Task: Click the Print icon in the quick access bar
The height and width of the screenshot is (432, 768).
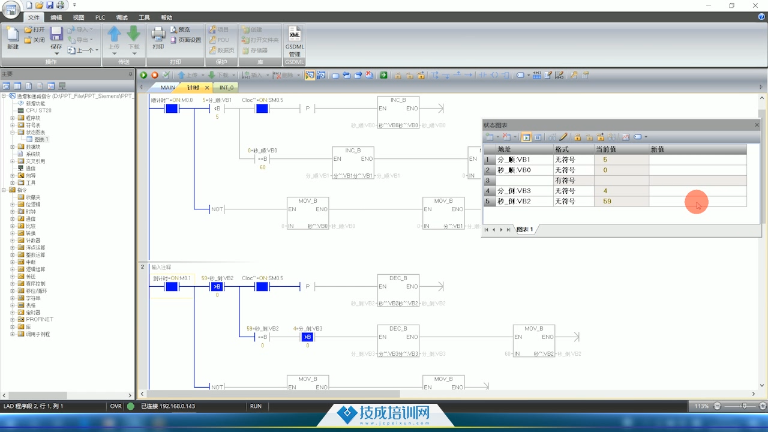Action: (60, 5)
